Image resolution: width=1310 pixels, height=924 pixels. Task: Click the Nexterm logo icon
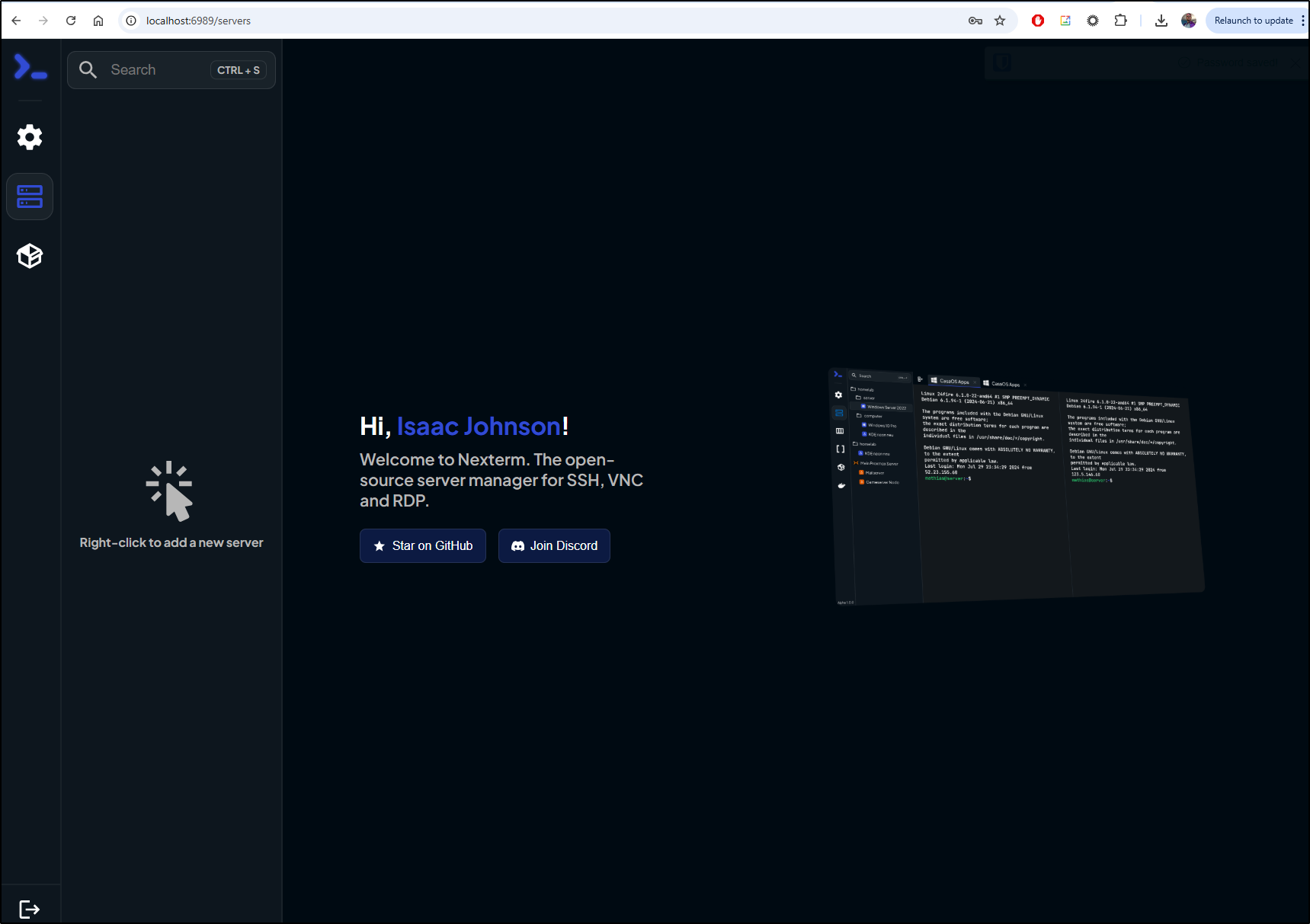(x=30, y=67)
